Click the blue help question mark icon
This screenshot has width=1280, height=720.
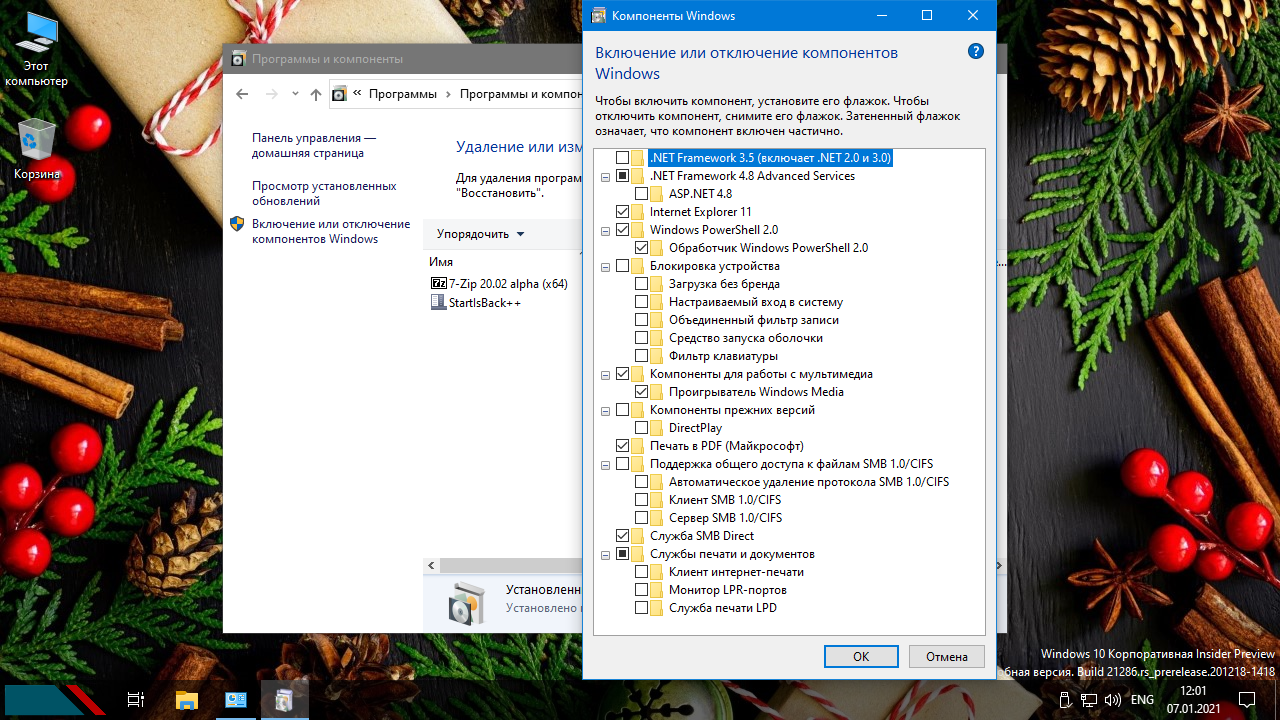point(976,52)
